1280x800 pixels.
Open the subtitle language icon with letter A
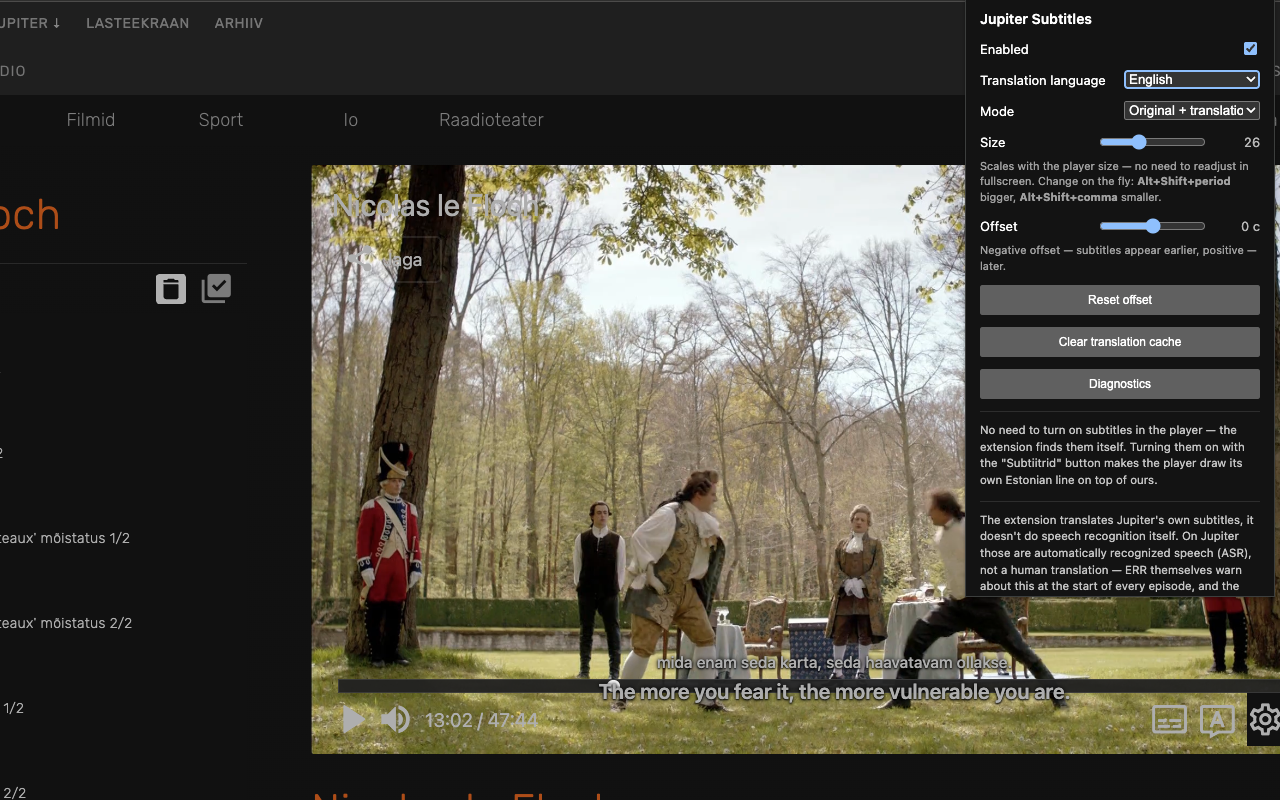(1217, 720)
